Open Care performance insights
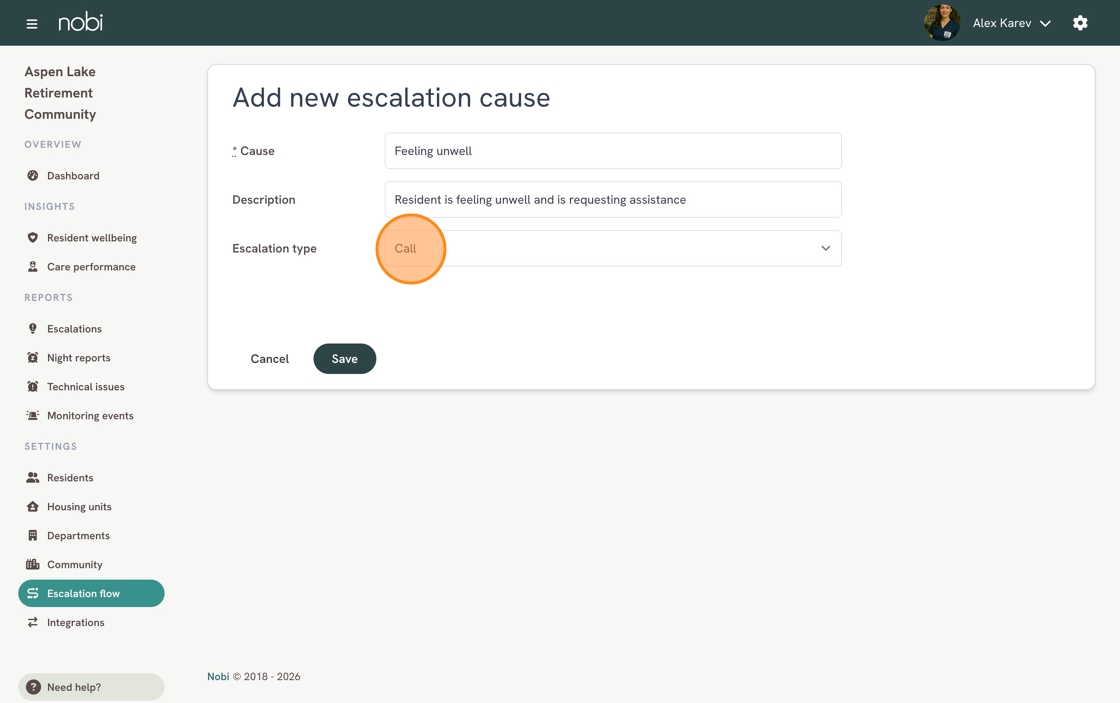 pos(91,266)
